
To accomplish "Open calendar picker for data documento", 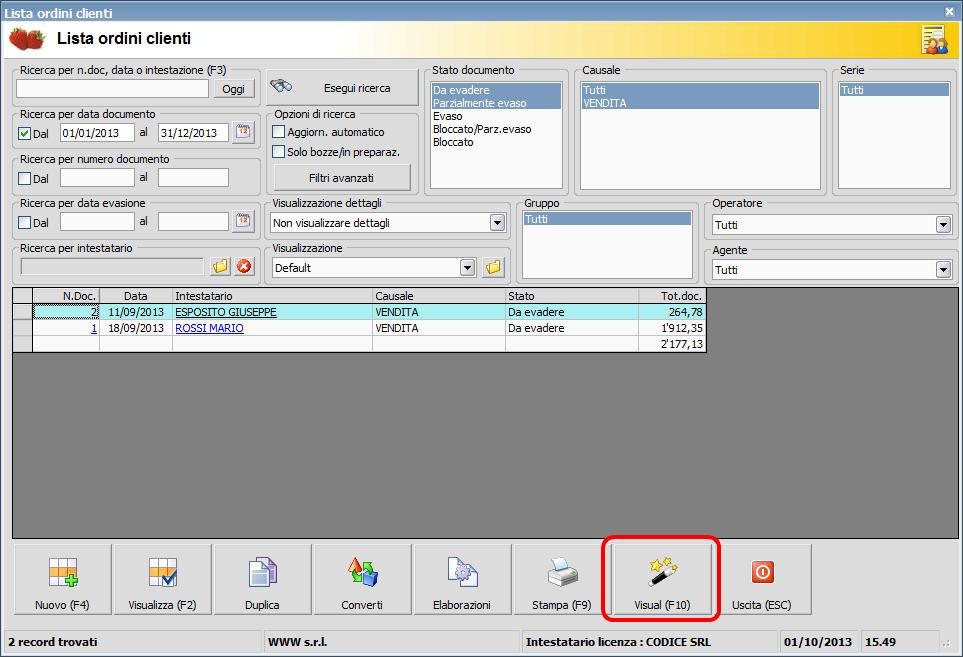I will [x=243, y=132].
